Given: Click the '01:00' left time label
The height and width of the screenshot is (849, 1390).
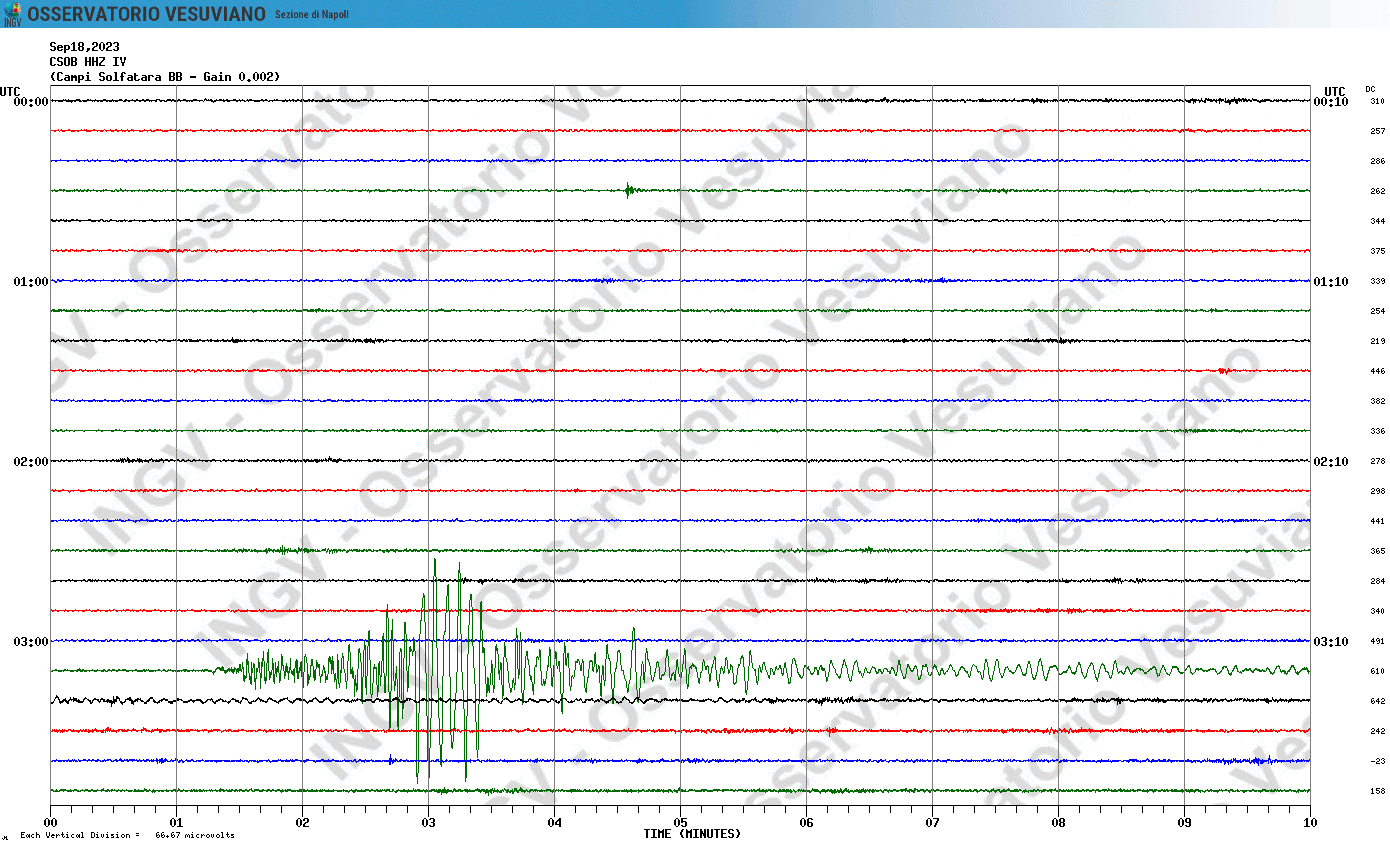Looking at the screenshot, I should 31,281.
